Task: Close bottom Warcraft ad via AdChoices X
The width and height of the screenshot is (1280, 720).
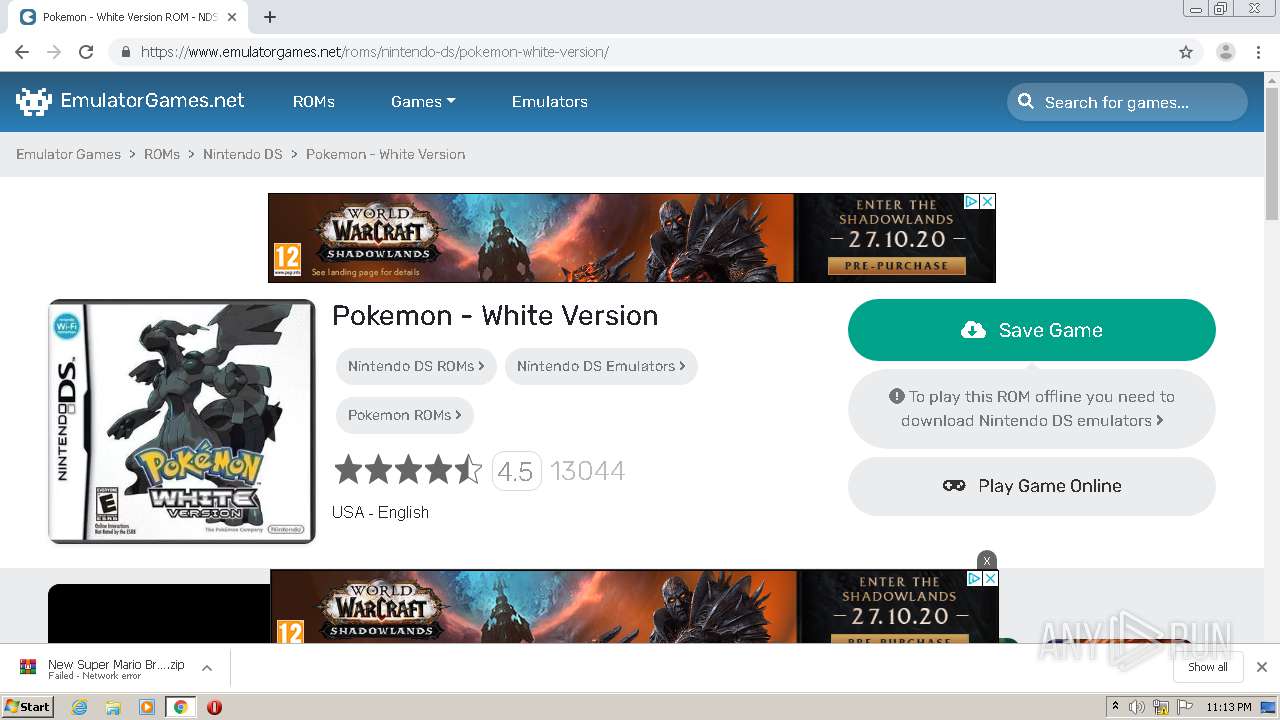Action: coord(990,579)
